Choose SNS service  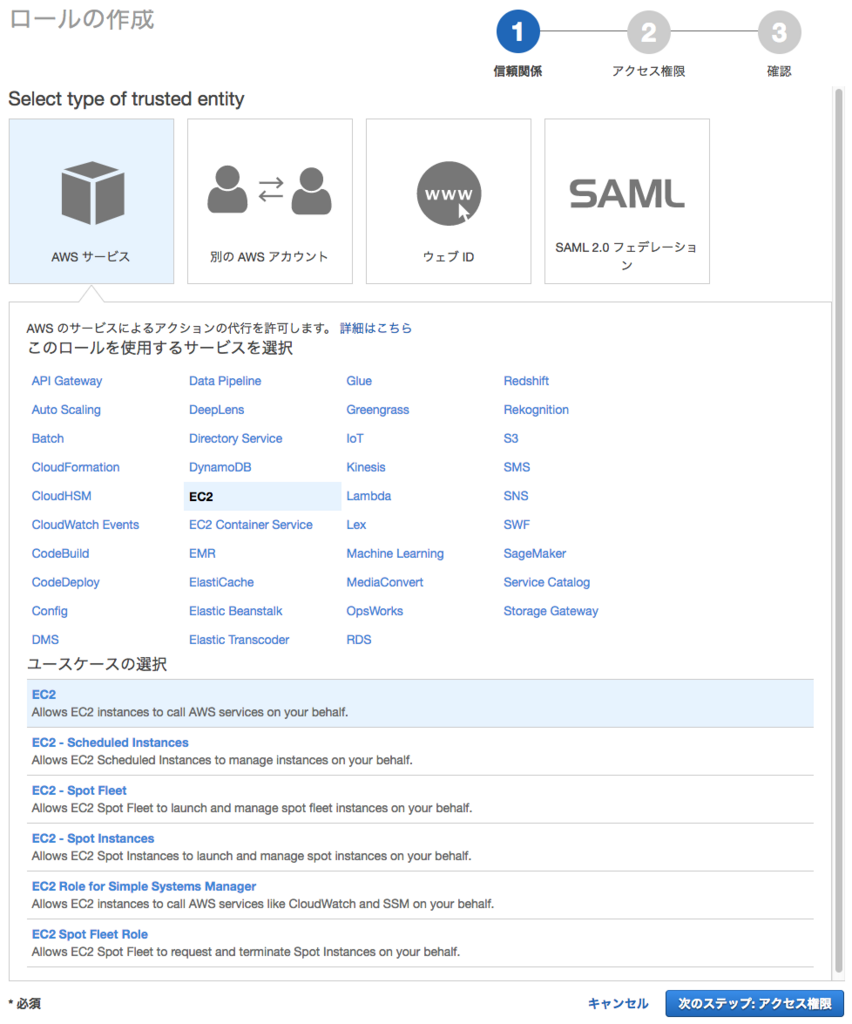(516, 496)
